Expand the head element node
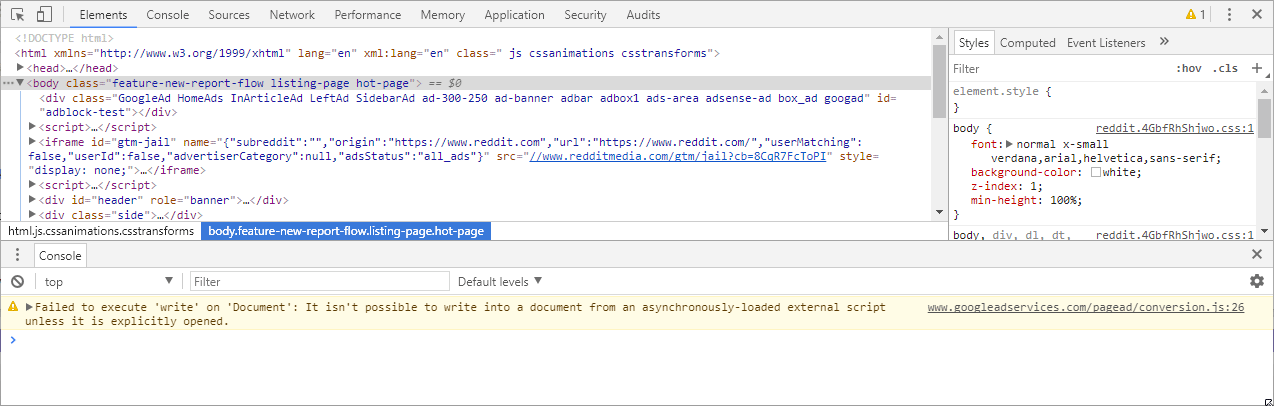This screenshot has width=1274, height=406. click(x=22, y=68)
